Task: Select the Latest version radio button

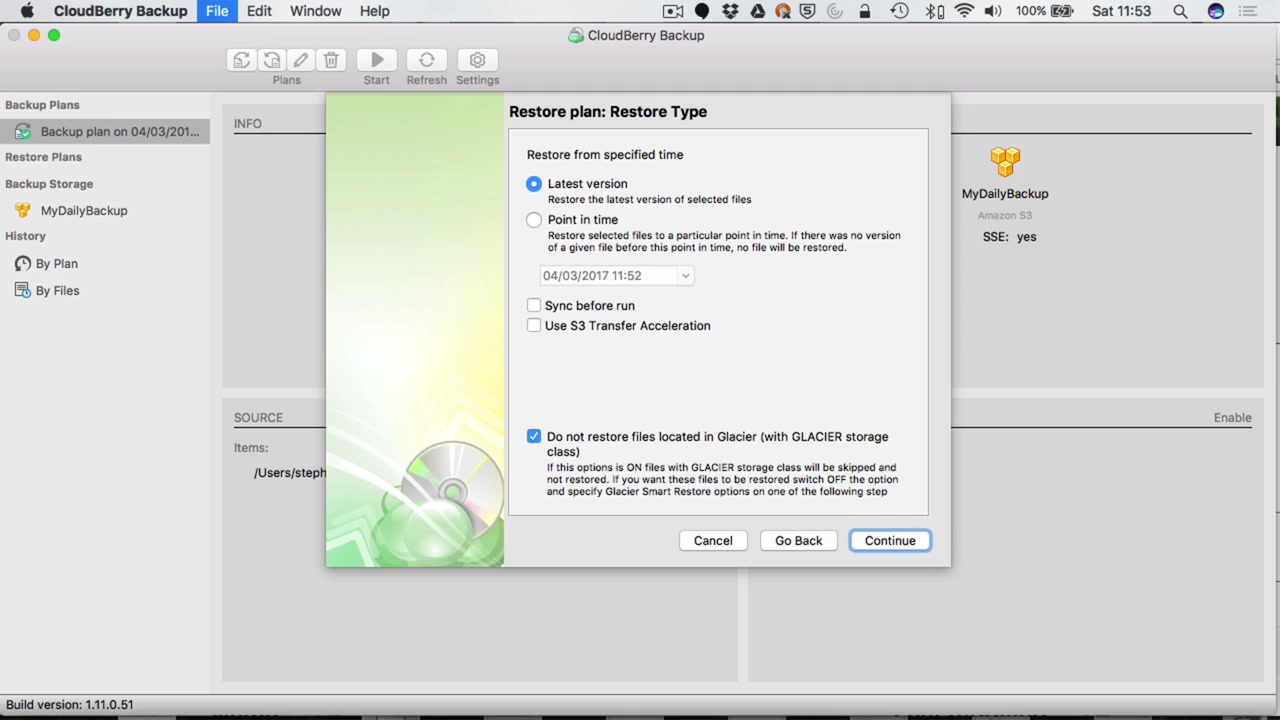Action: tap(534, 184)
